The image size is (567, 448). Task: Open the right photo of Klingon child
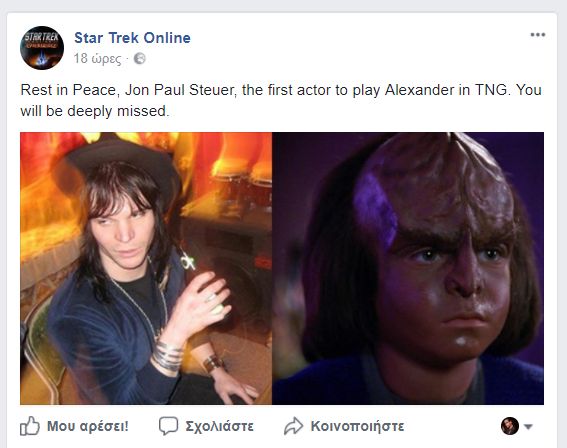[408, 268]
